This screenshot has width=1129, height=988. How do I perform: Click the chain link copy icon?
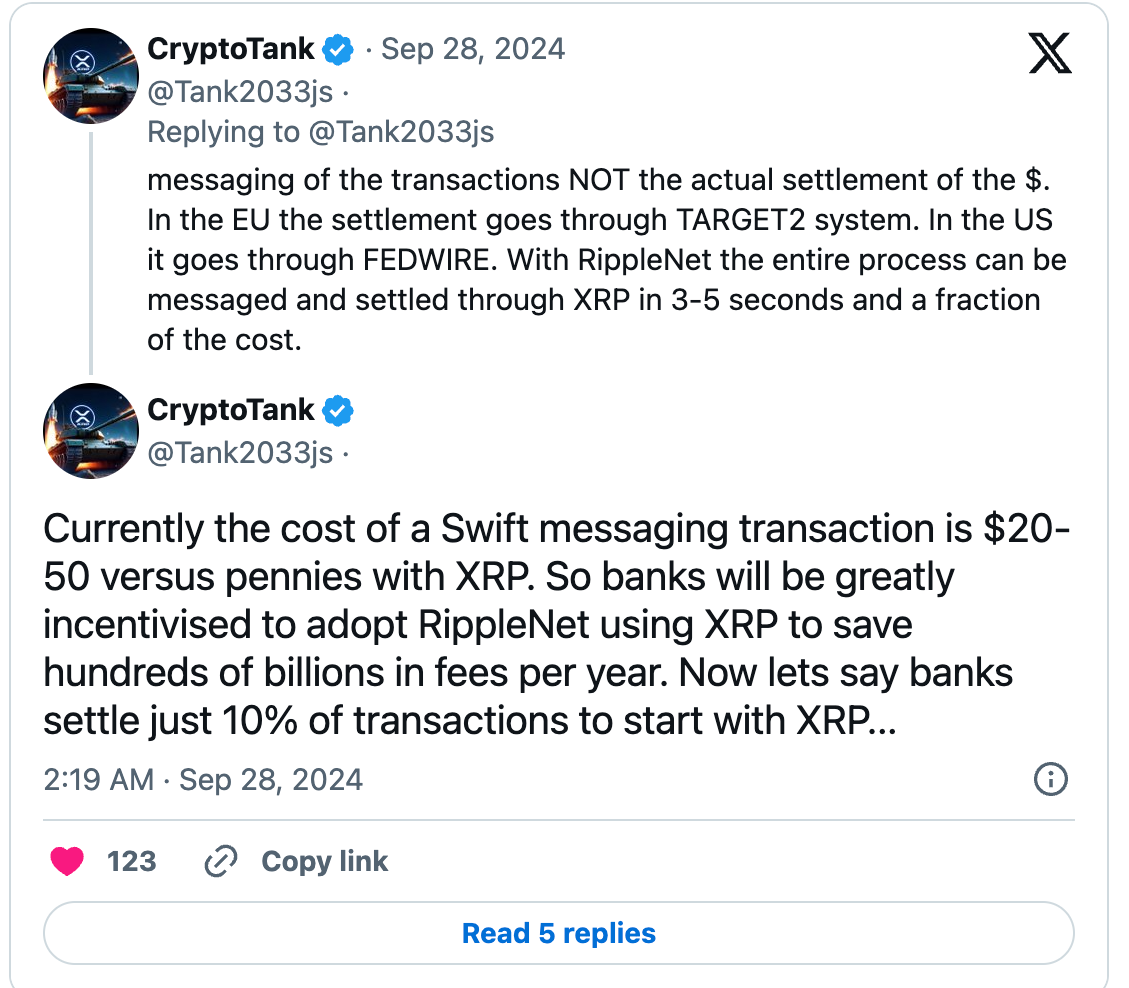pyautogui.click(x=221, y=861)
